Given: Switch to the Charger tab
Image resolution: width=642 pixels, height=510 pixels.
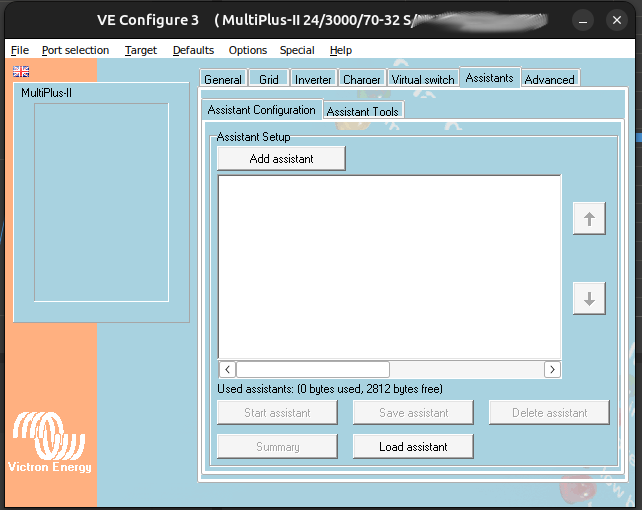Looking at the screenshot, I should click(x=362, y=79).
